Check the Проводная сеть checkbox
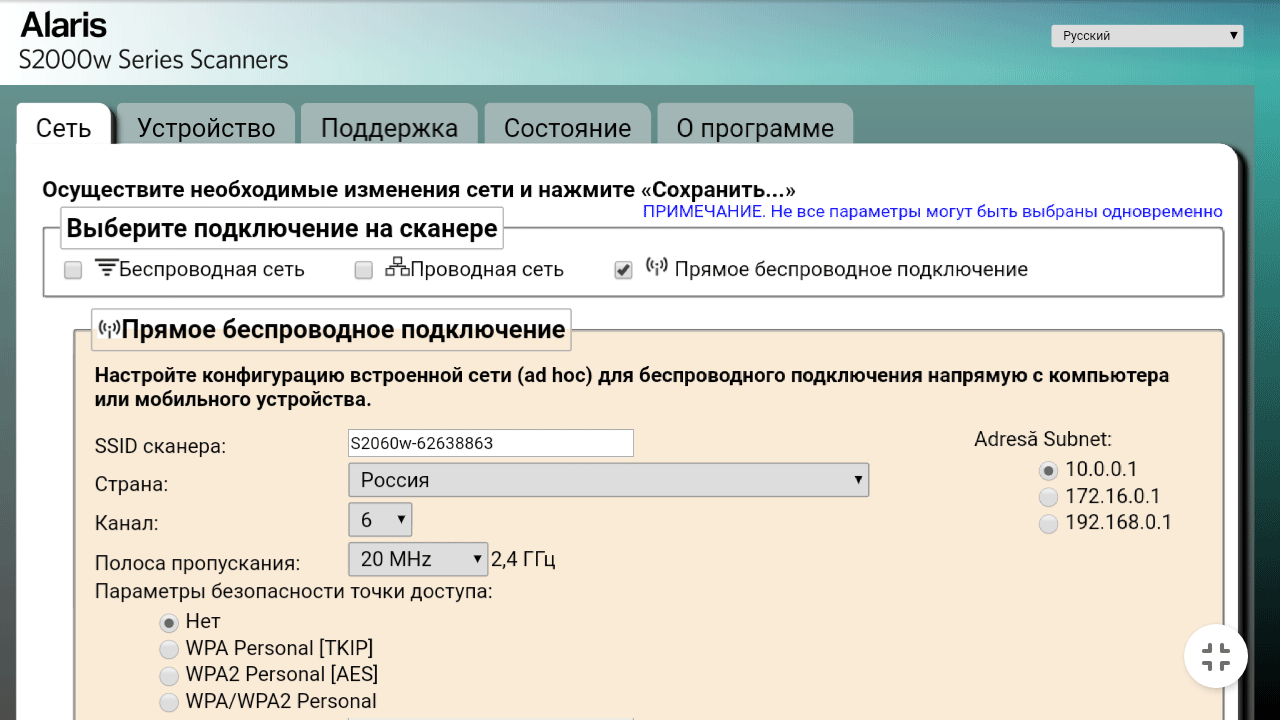This screenshot has height=720, width=1280. 364,270
